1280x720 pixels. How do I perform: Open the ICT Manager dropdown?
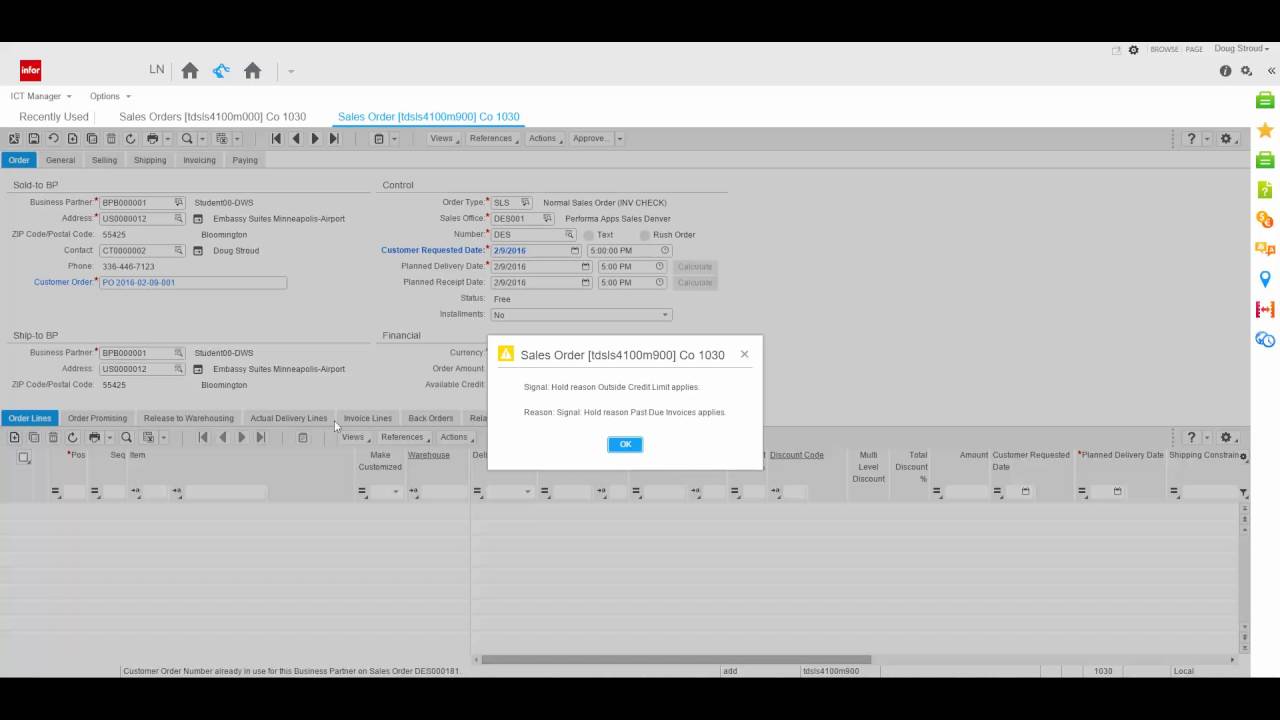(41, 97)
